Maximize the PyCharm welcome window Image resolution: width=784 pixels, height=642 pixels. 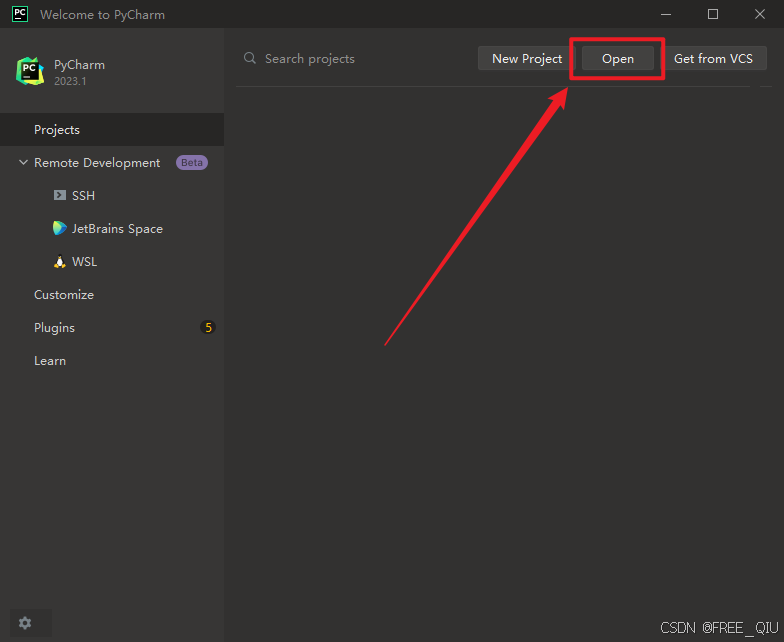(x=713, y=14)
